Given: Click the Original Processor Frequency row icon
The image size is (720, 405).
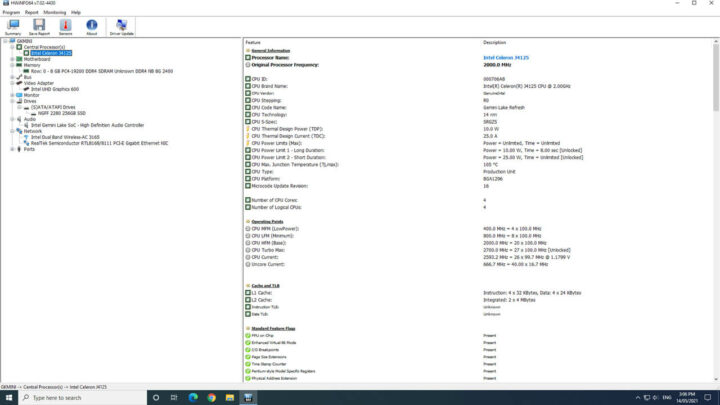Looking at the screenshot, I should tap(248, 65).
